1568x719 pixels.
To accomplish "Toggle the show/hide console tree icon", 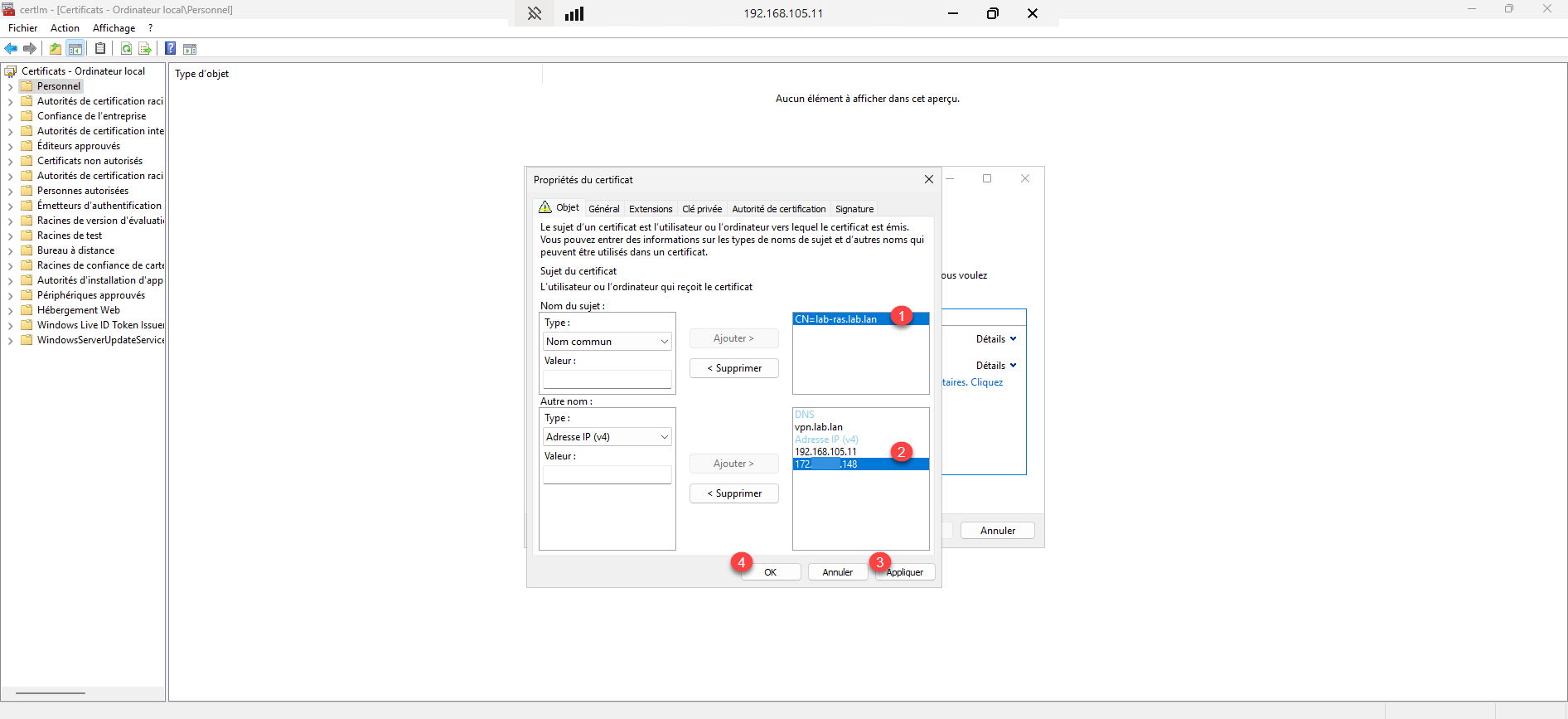I will [75, 49].
